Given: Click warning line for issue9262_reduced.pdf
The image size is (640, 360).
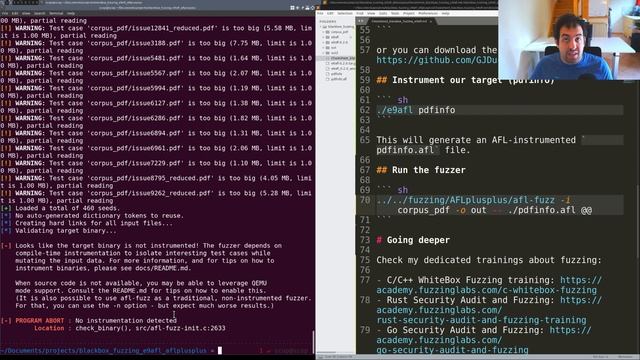Looking at the screenshot, I should [x=157, y=197].
